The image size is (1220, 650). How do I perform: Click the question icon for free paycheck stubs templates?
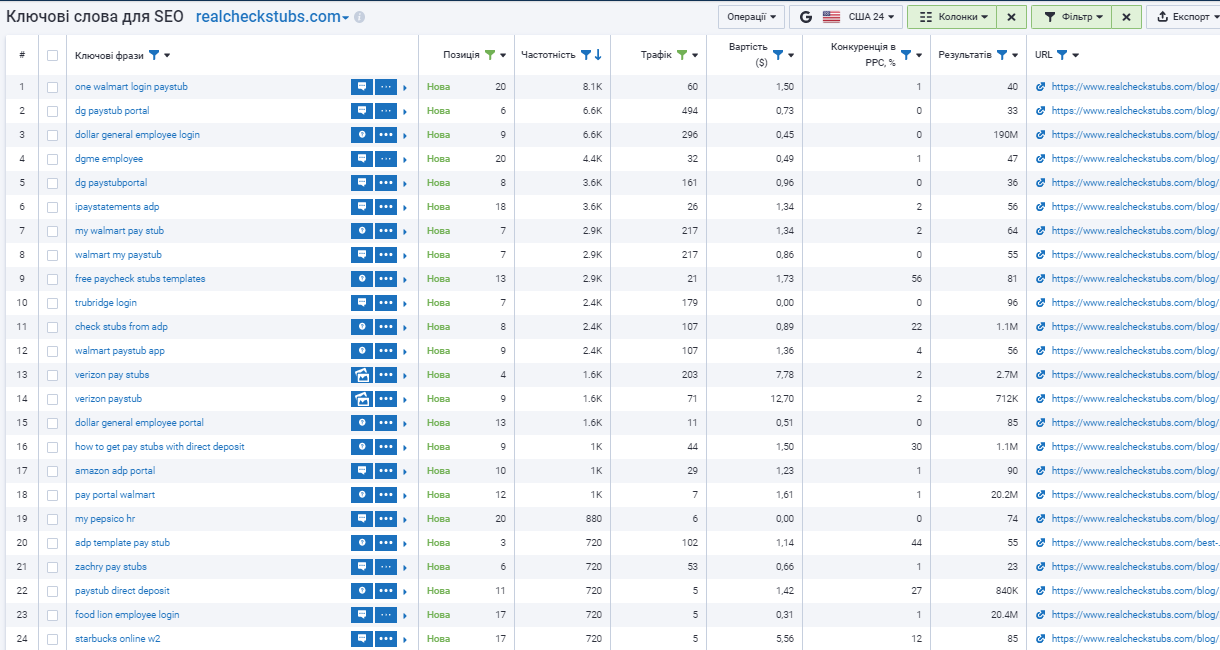(362, 279)
